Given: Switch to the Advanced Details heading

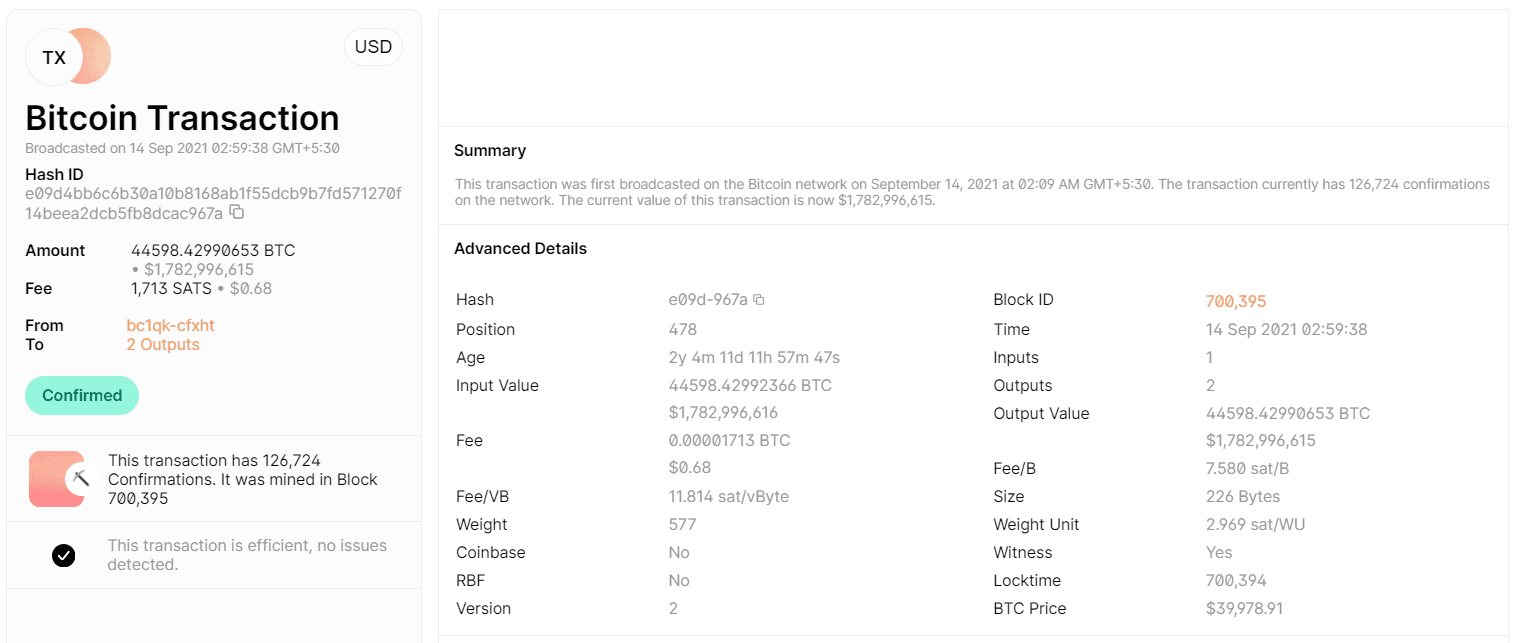Looking at the screenshot, I should click(520, 248).
